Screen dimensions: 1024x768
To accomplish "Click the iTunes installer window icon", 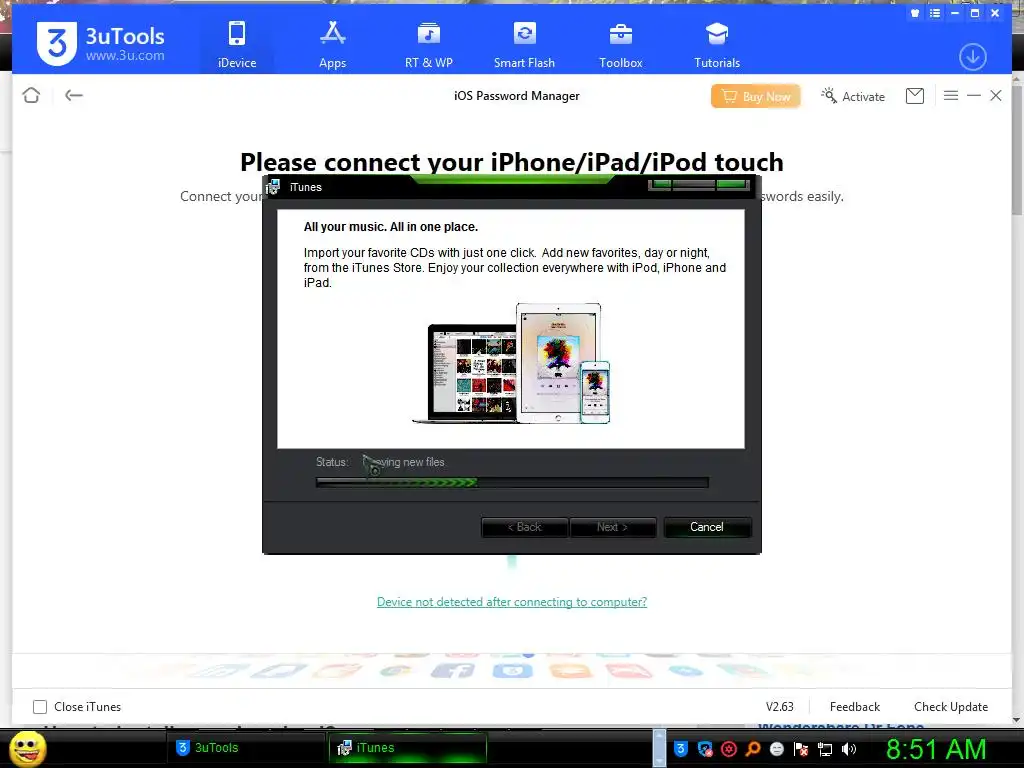I will [273, 187].
